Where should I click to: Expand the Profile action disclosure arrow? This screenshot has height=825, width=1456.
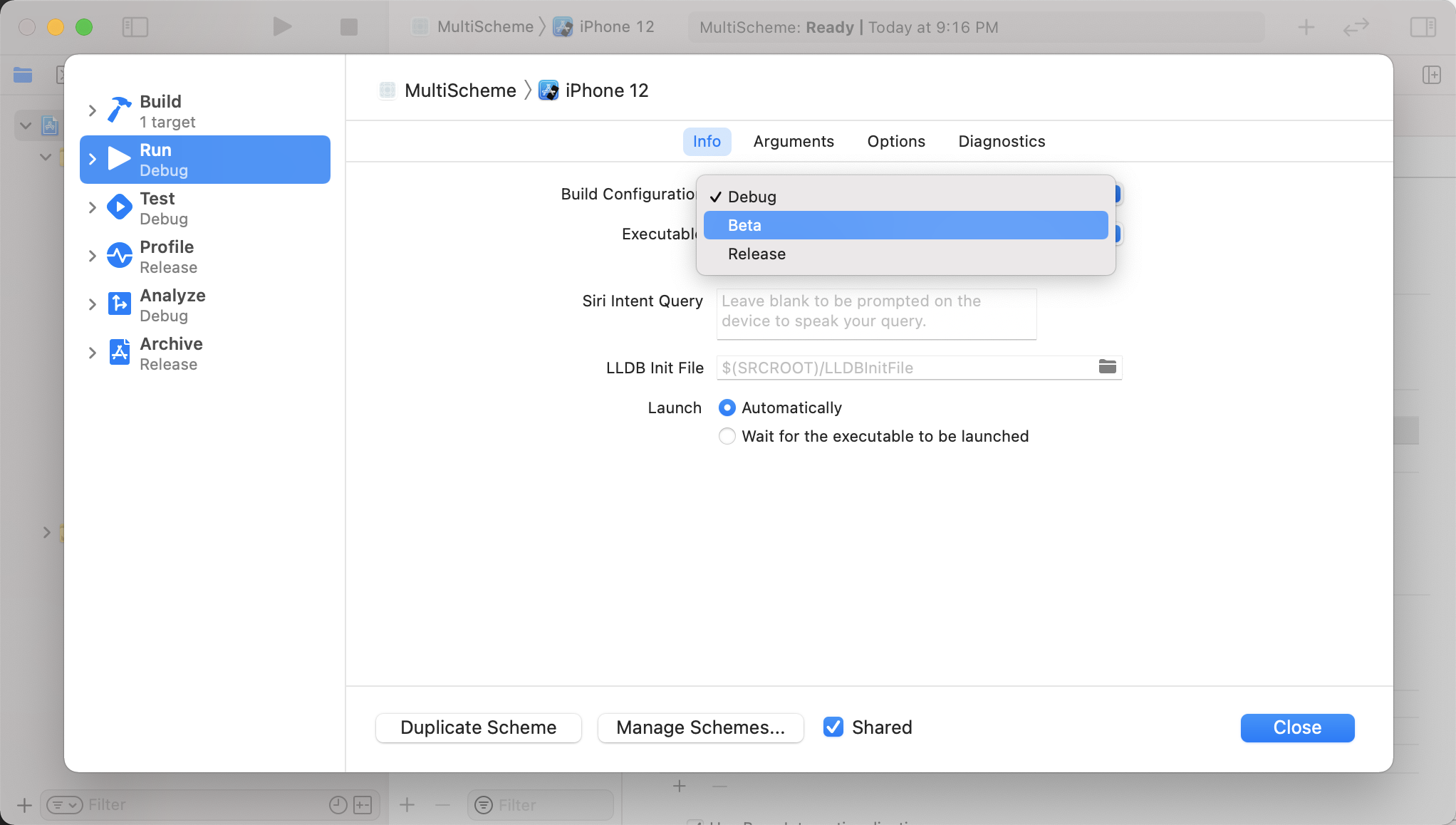point(92,256)
